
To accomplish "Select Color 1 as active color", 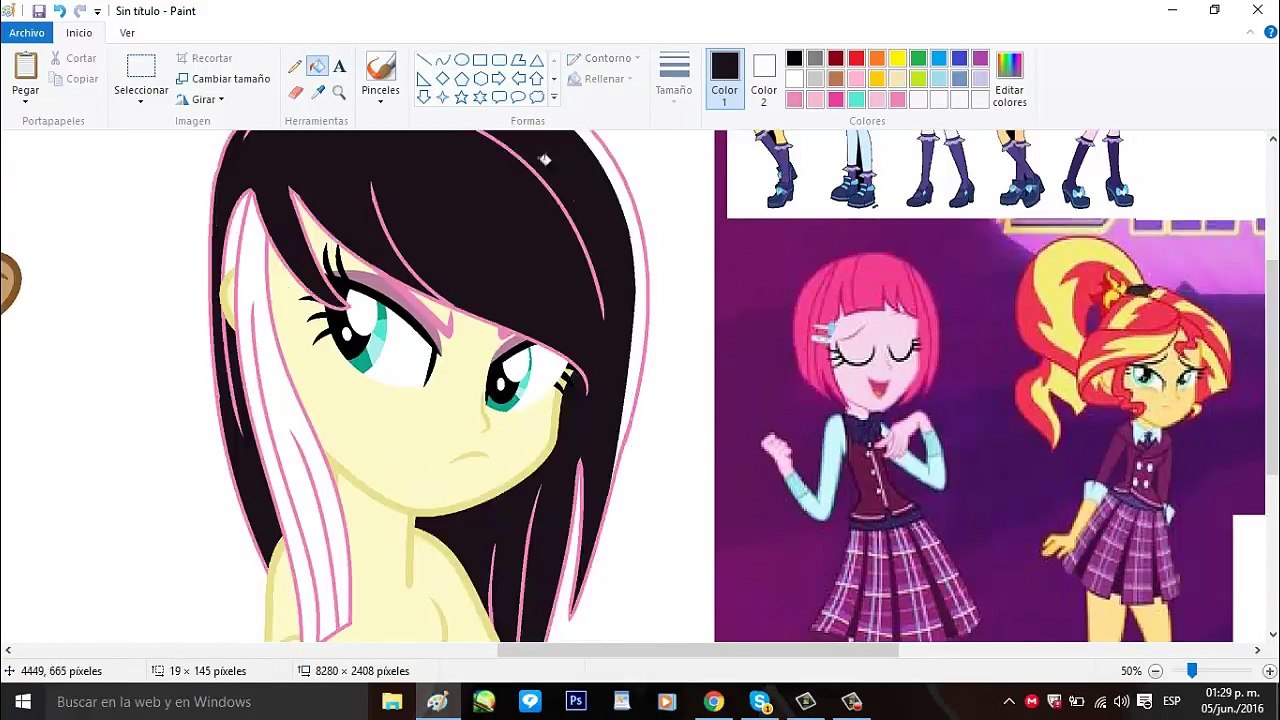I will coord(724,78).
